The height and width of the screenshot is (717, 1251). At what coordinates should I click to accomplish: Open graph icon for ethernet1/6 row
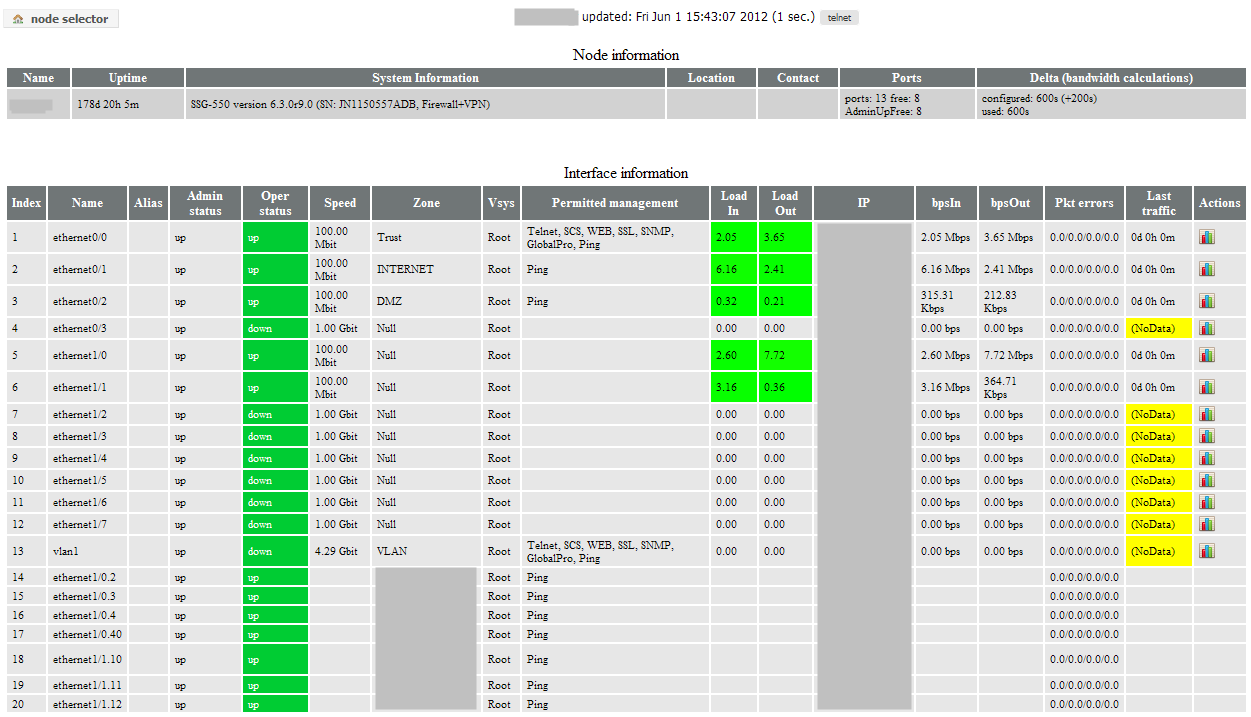(1207, 502)
